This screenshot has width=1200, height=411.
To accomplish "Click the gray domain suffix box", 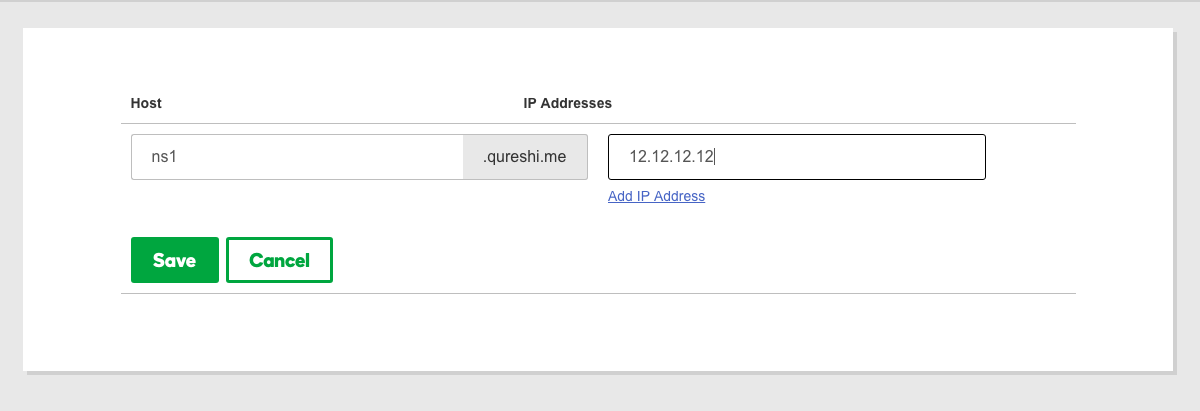I will (524, 157).
